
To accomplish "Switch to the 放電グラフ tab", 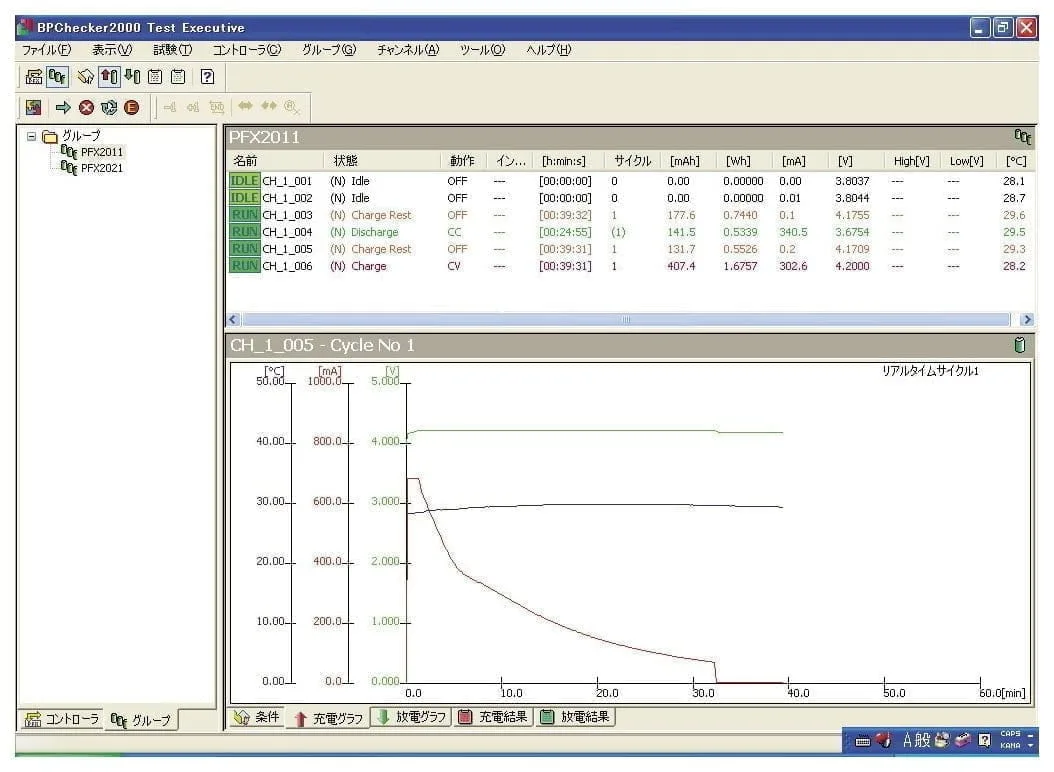I will [411, 717].
